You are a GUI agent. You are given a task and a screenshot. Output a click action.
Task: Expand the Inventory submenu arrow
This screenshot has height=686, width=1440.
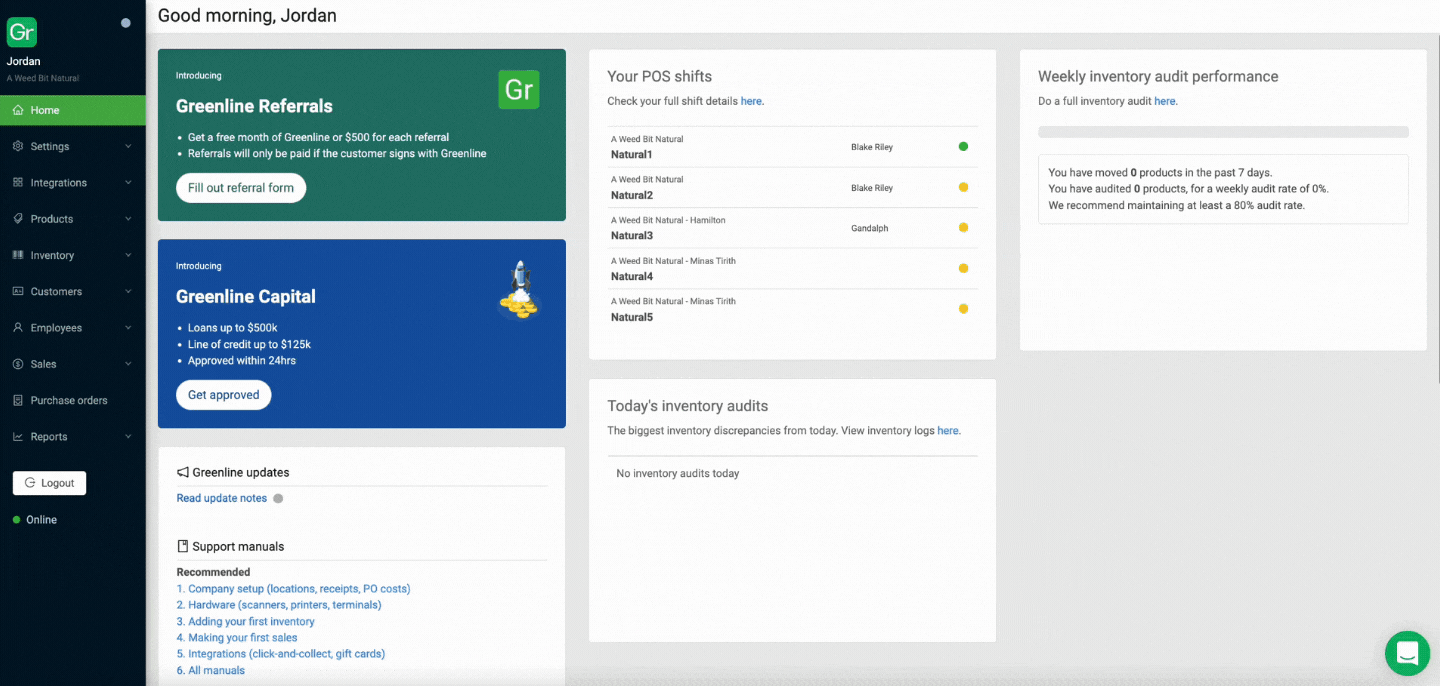click(x=128, y=255)
